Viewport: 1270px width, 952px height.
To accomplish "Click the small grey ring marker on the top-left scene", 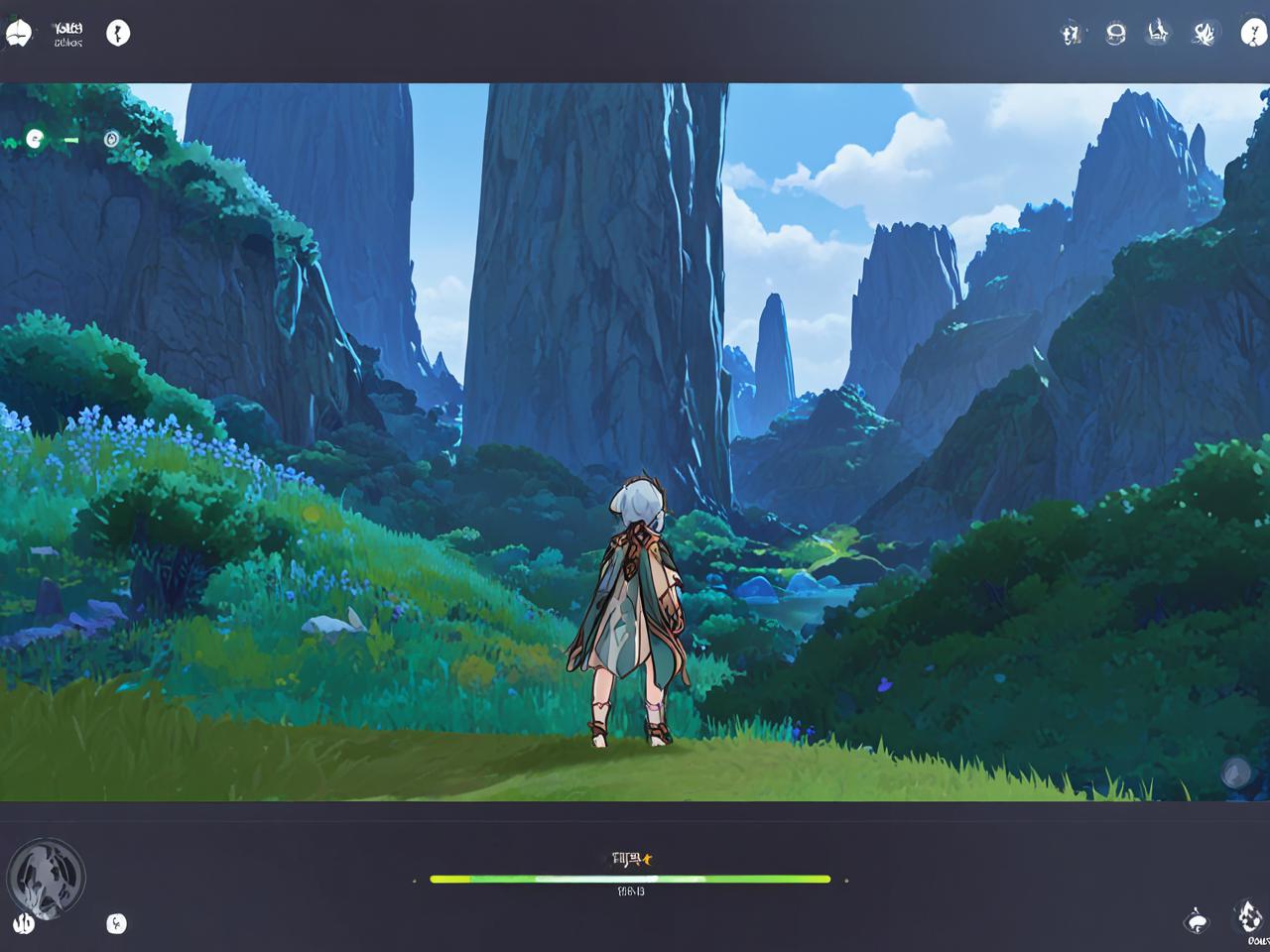I will [x=111, y=140].
